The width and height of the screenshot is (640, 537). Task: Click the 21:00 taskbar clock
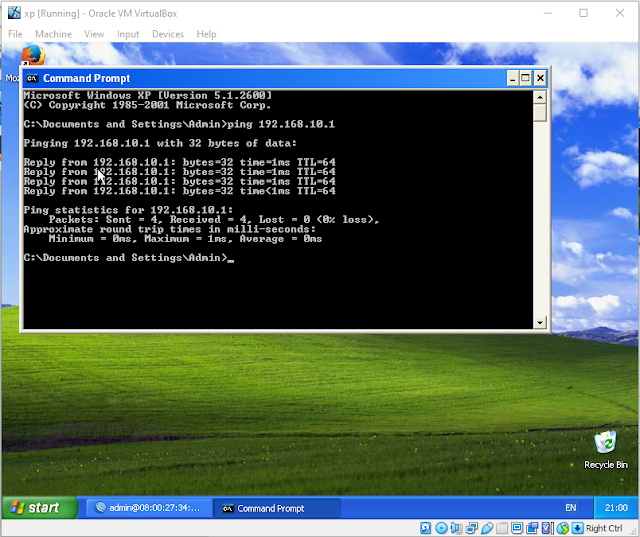point(616,508)
